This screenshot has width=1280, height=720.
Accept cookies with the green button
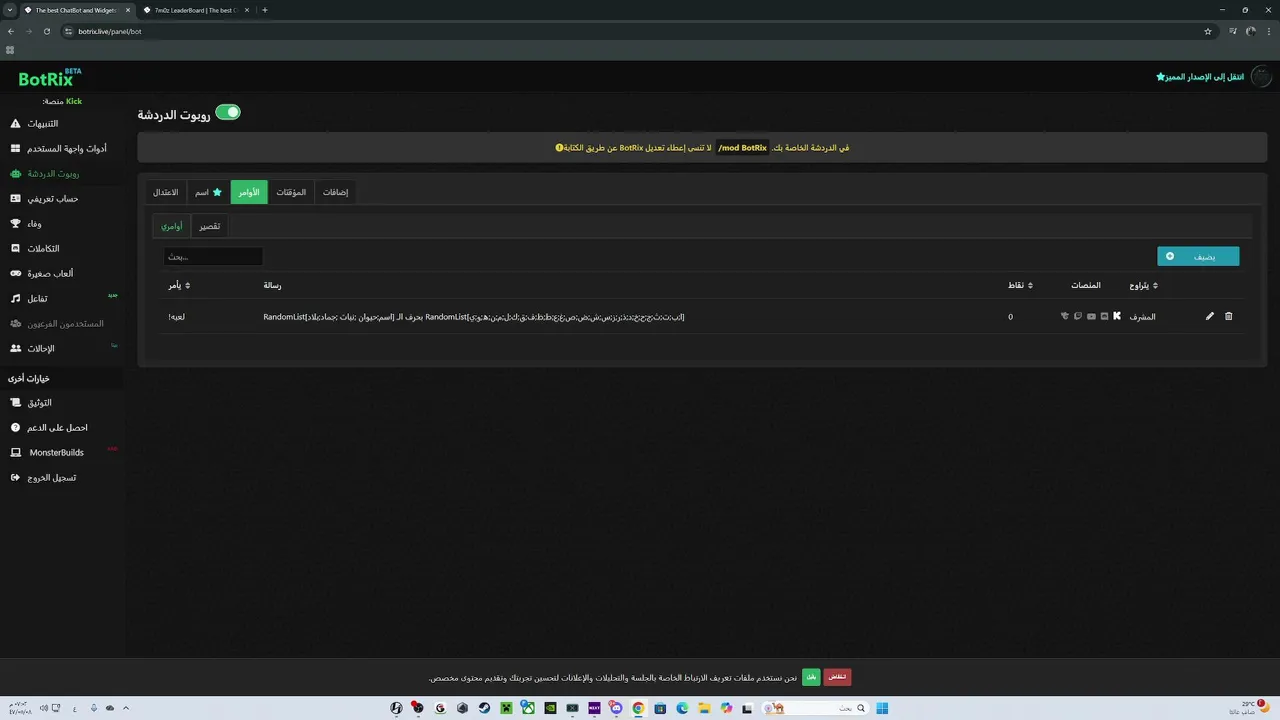(811, 677)
